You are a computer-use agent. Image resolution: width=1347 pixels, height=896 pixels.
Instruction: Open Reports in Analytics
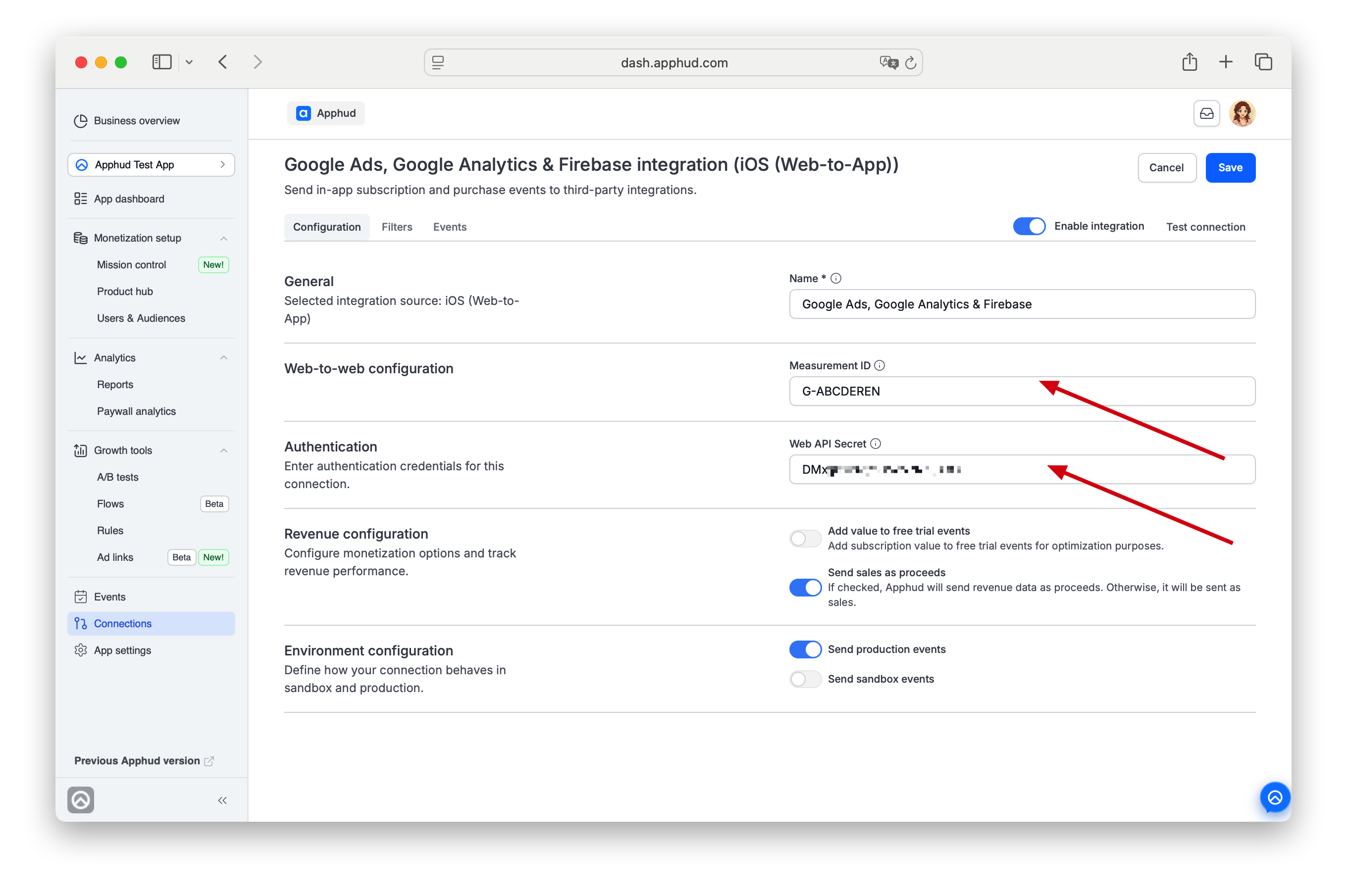pos(115,385)
